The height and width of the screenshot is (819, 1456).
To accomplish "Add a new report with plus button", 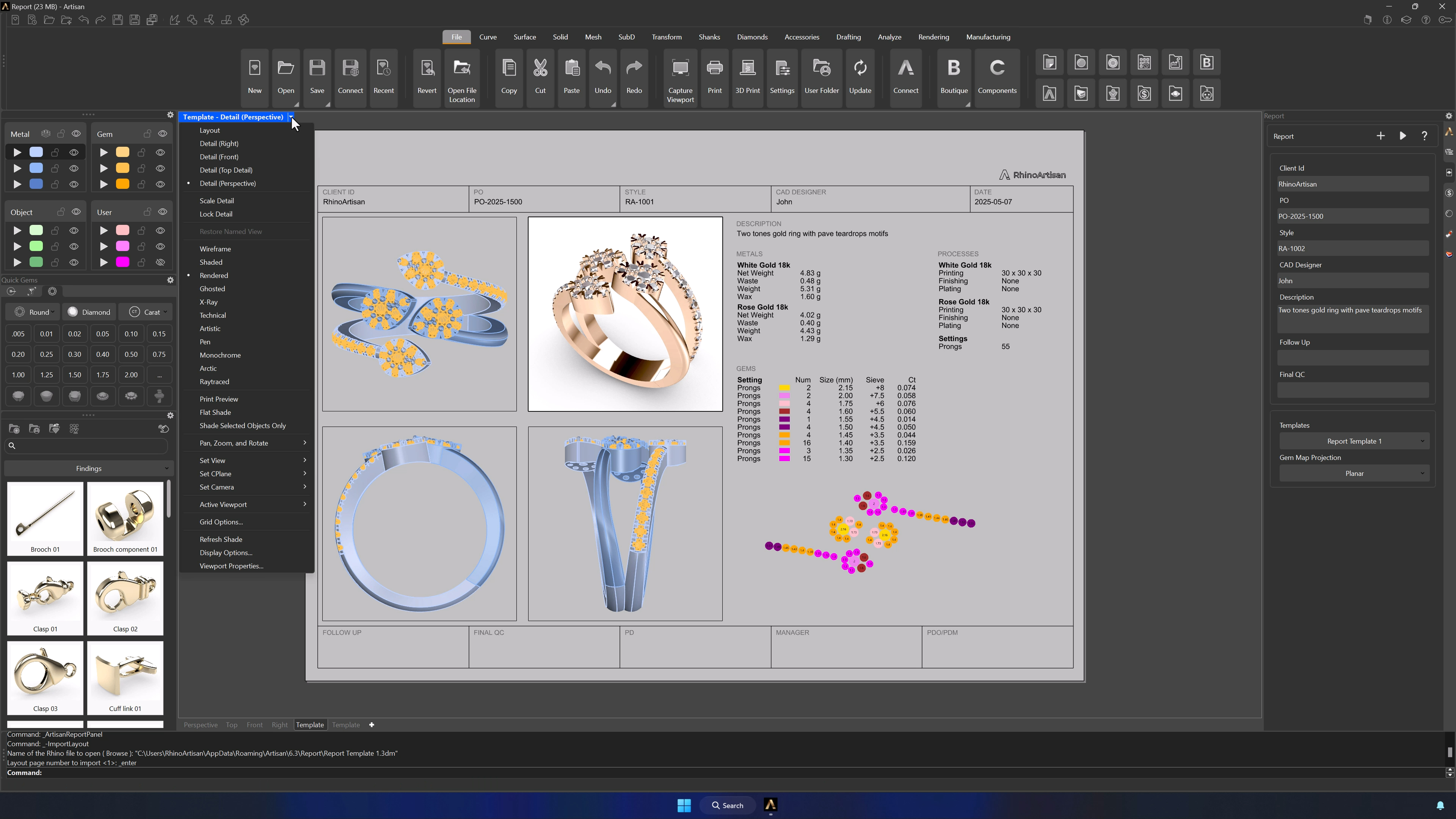I will point(1380,136).
